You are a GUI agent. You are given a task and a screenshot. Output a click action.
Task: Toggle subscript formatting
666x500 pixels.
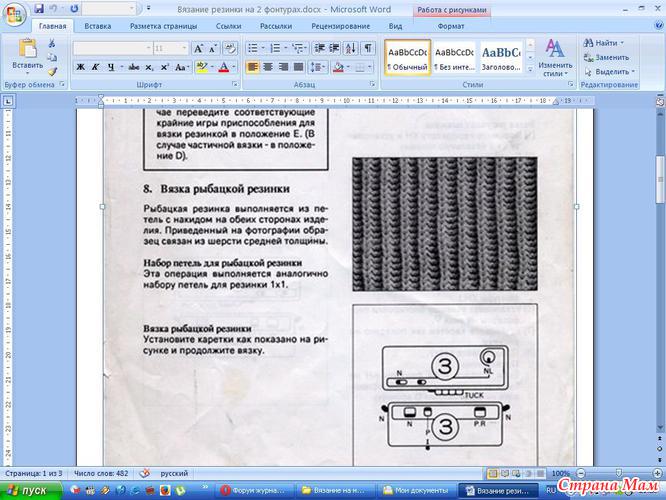click(149, 67)
